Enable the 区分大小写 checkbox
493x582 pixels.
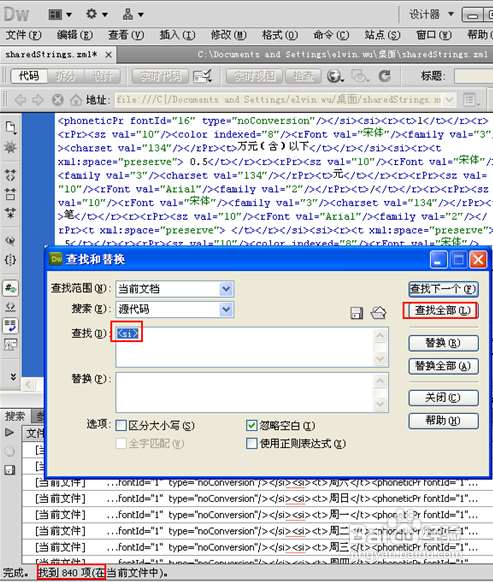[x=121, y=425]
